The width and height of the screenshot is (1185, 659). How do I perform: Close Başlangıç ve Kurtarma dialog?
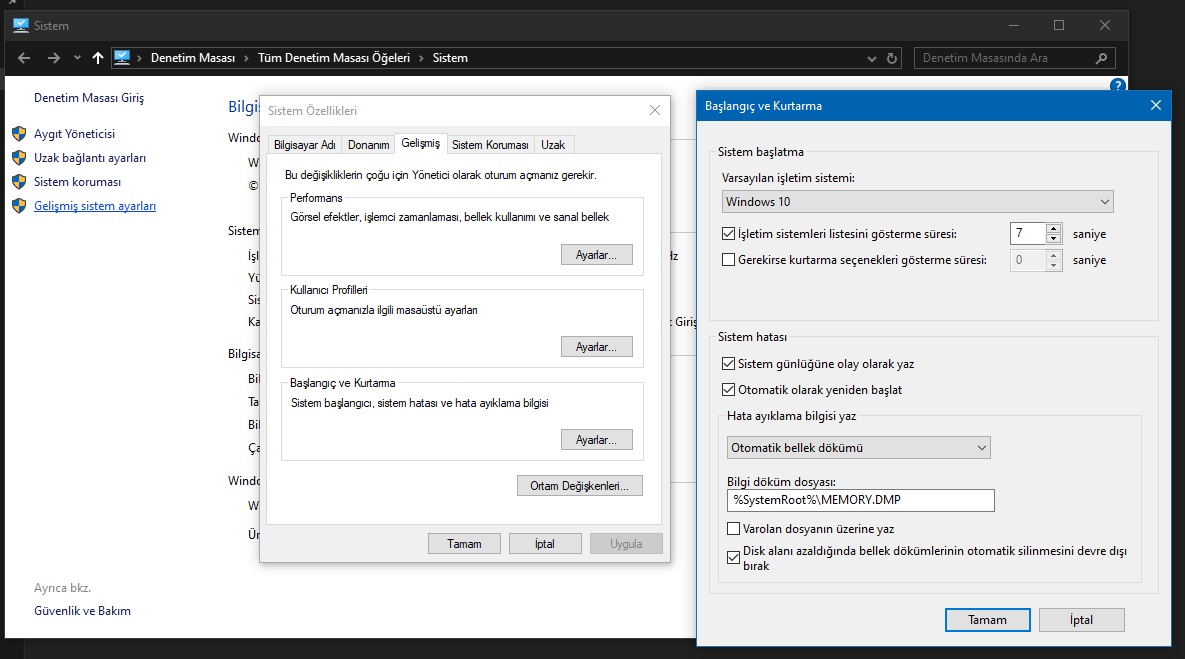coord(1156,106)
